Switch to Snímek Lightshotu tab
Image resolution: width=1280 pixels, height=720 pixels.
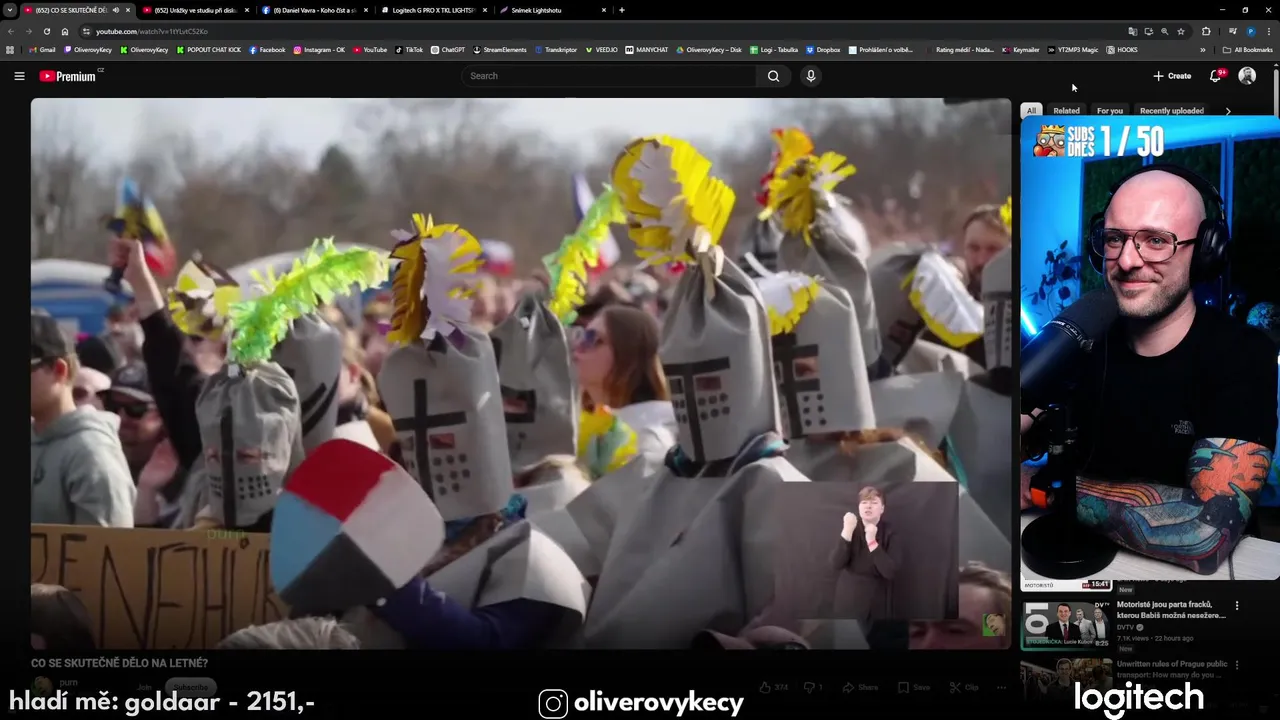tap(553, 10)
